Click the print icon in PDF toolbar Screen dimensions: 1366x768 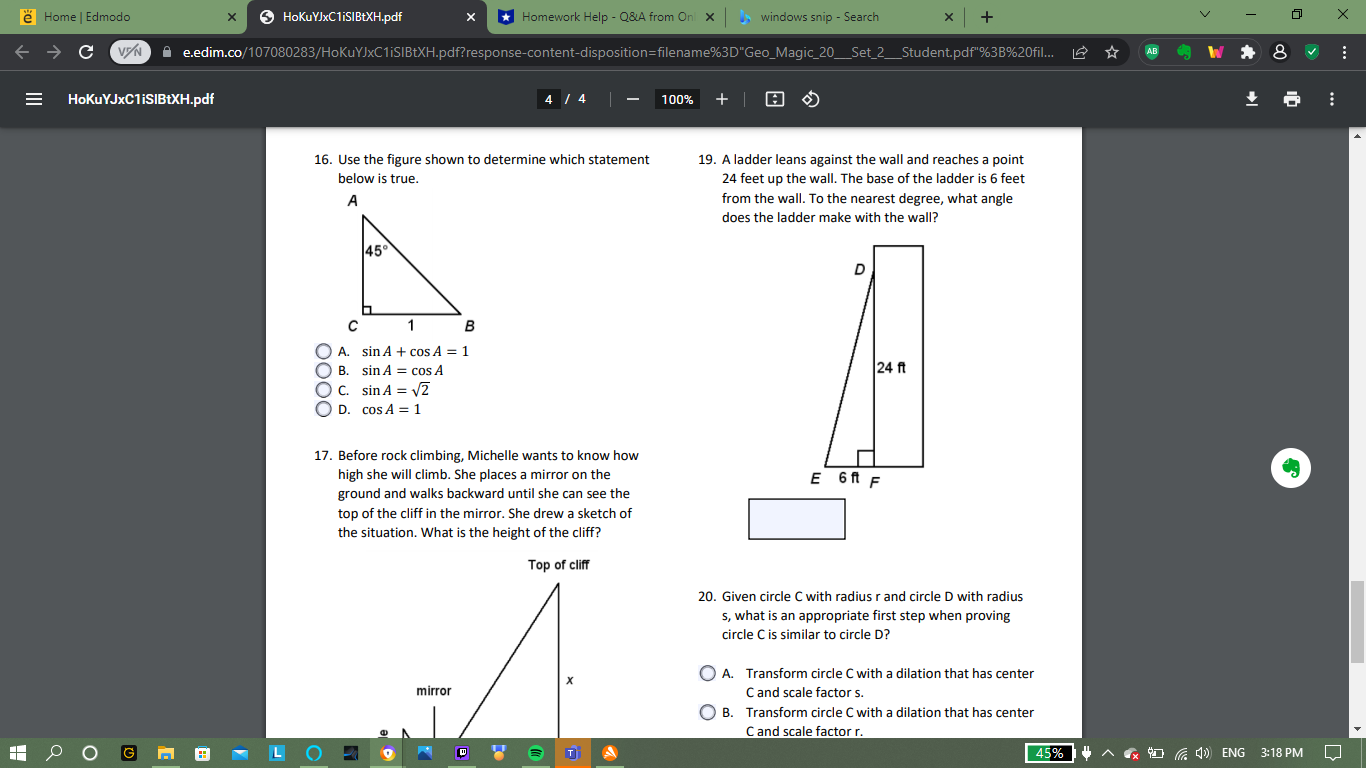[x=1292, y=99]
